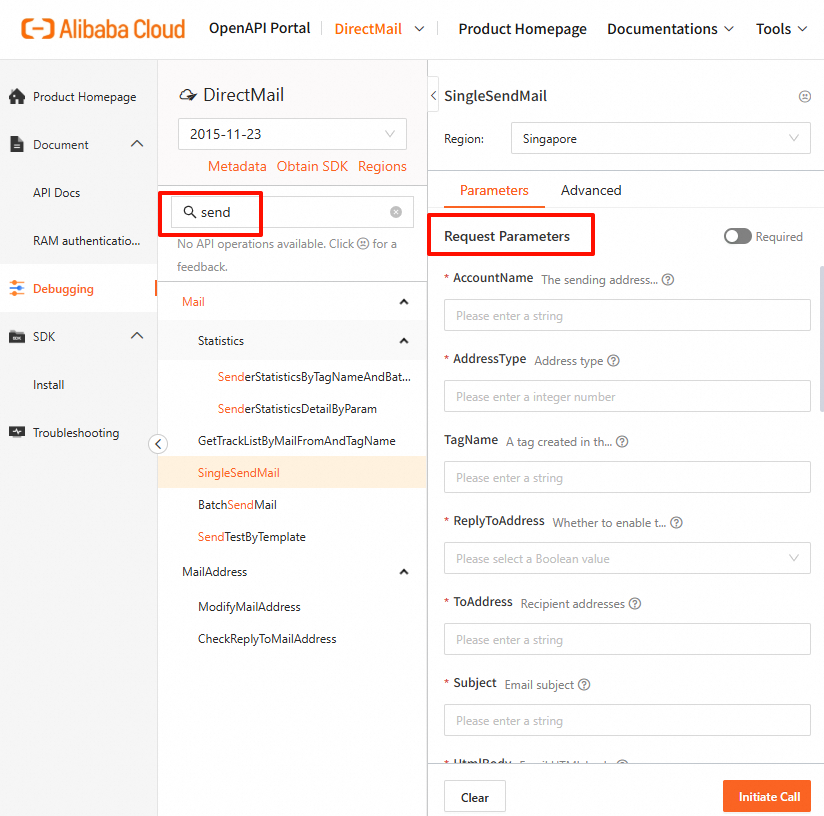824x816 pixels.
Task: Open Product Homepage in top navigation
Action: 522,29
